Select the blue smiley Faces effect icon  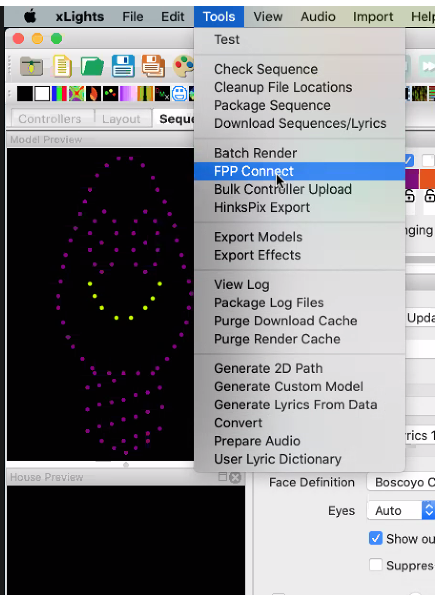pyautogui.click(x=179, y=94)
